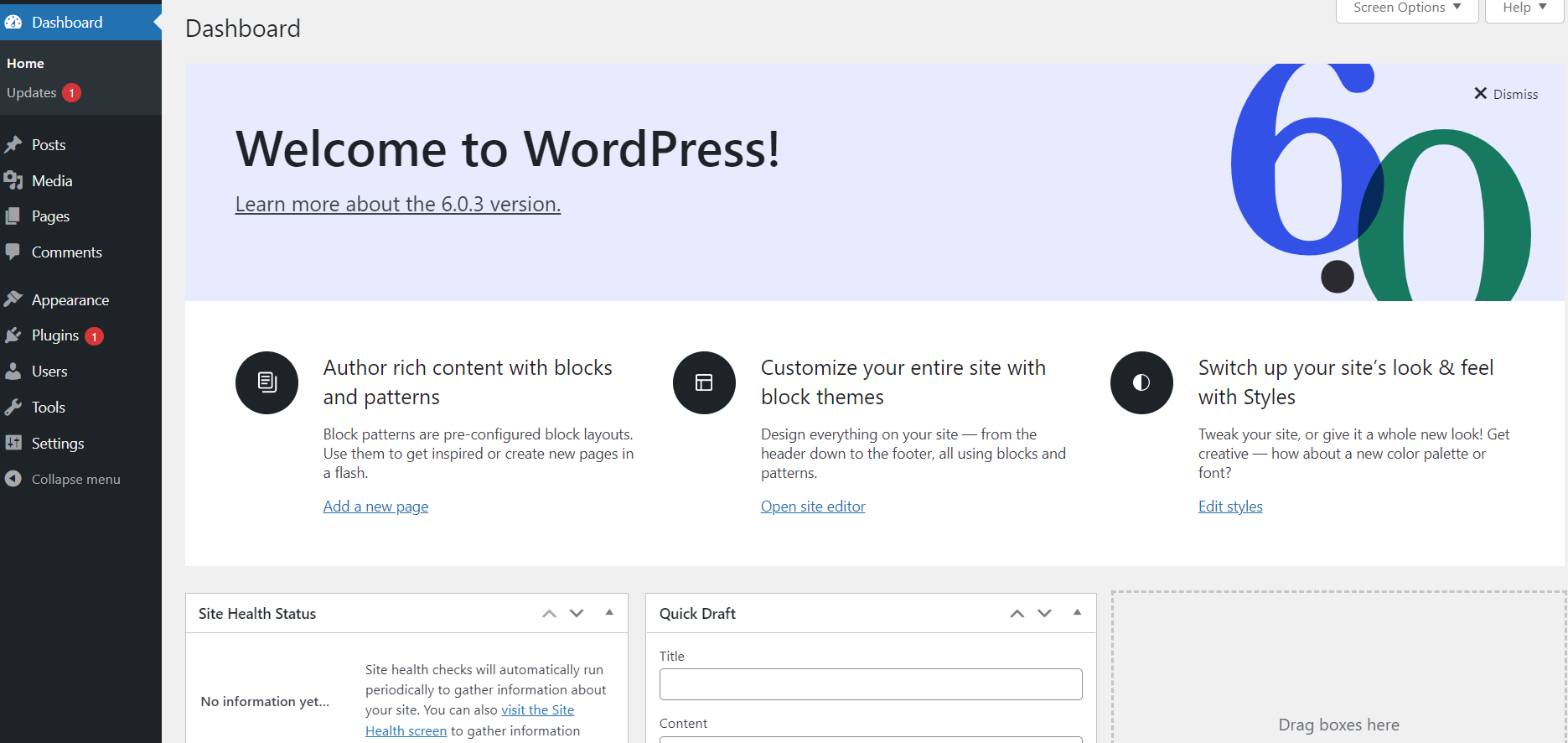Click the Pages icon in sidebar
This screenshot has height=743, width=1568.
point(13,216)
